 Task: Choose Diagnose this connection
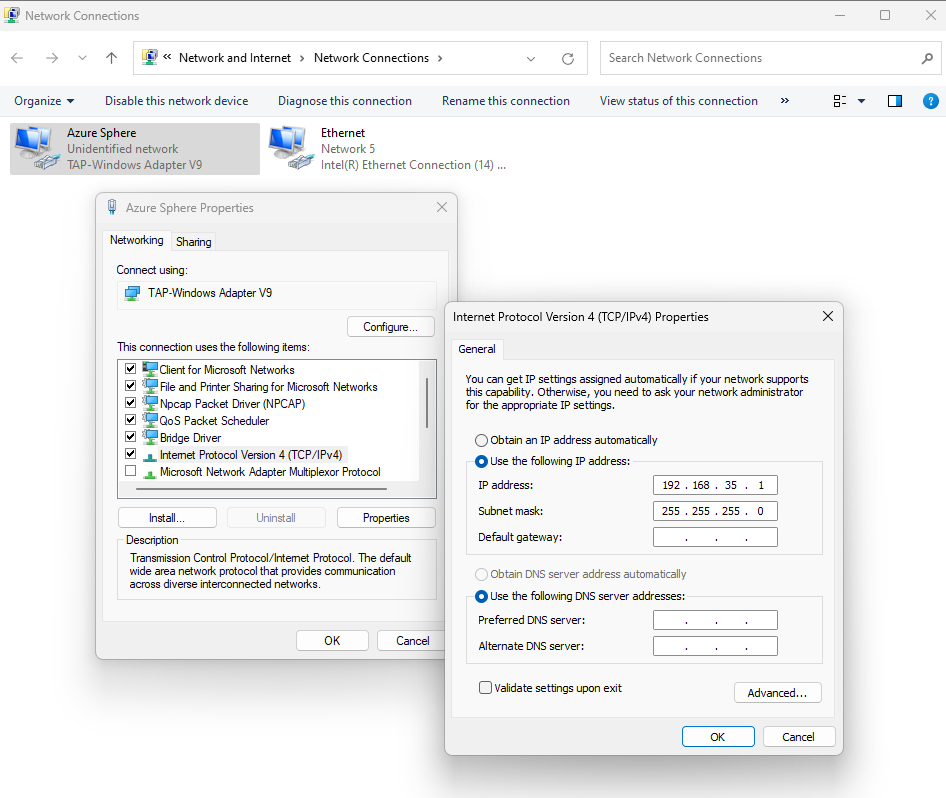(x=344, y=101)
